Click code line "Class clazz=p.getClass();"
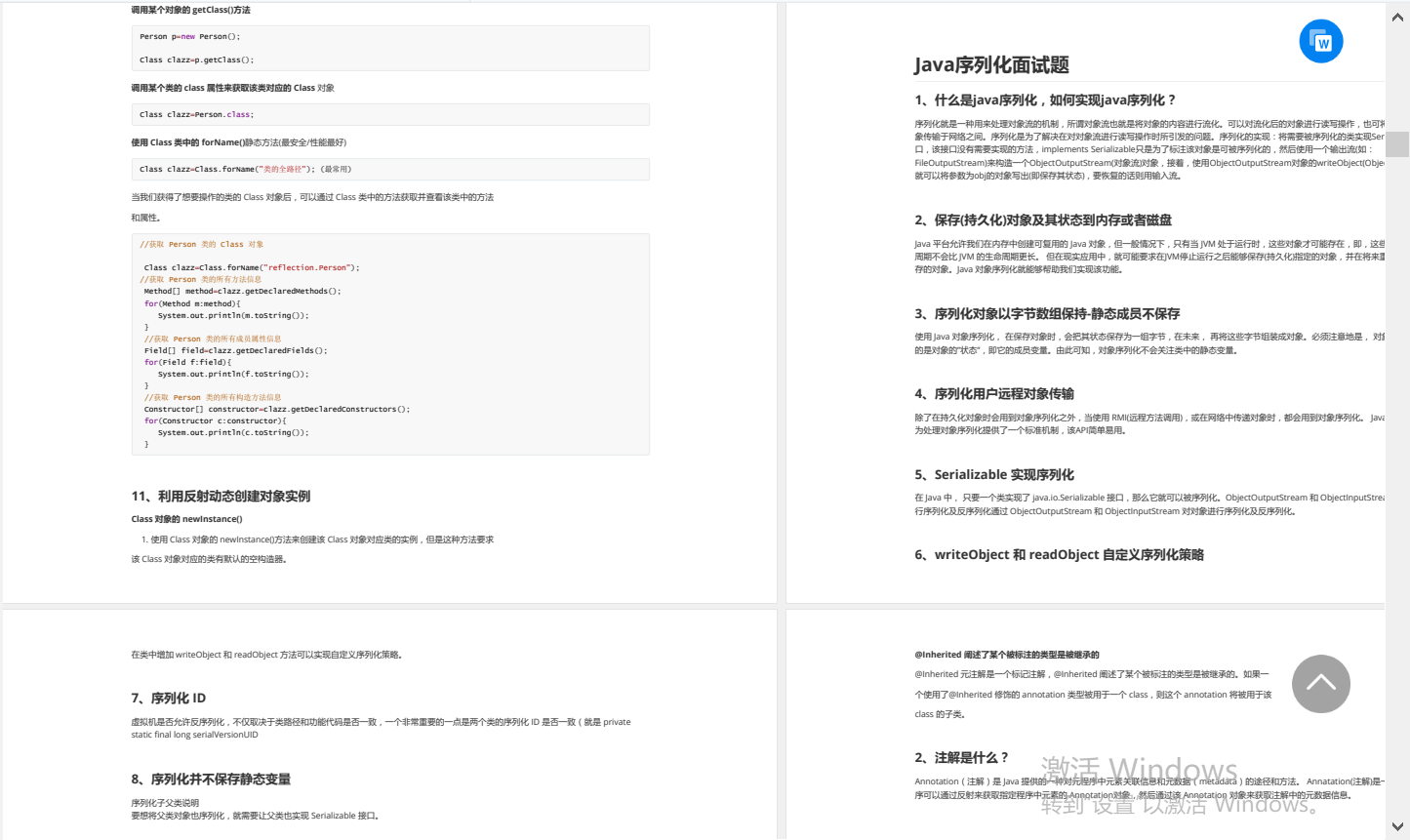The height and width of the screenshot is (840, 1410). pos(196,60)
